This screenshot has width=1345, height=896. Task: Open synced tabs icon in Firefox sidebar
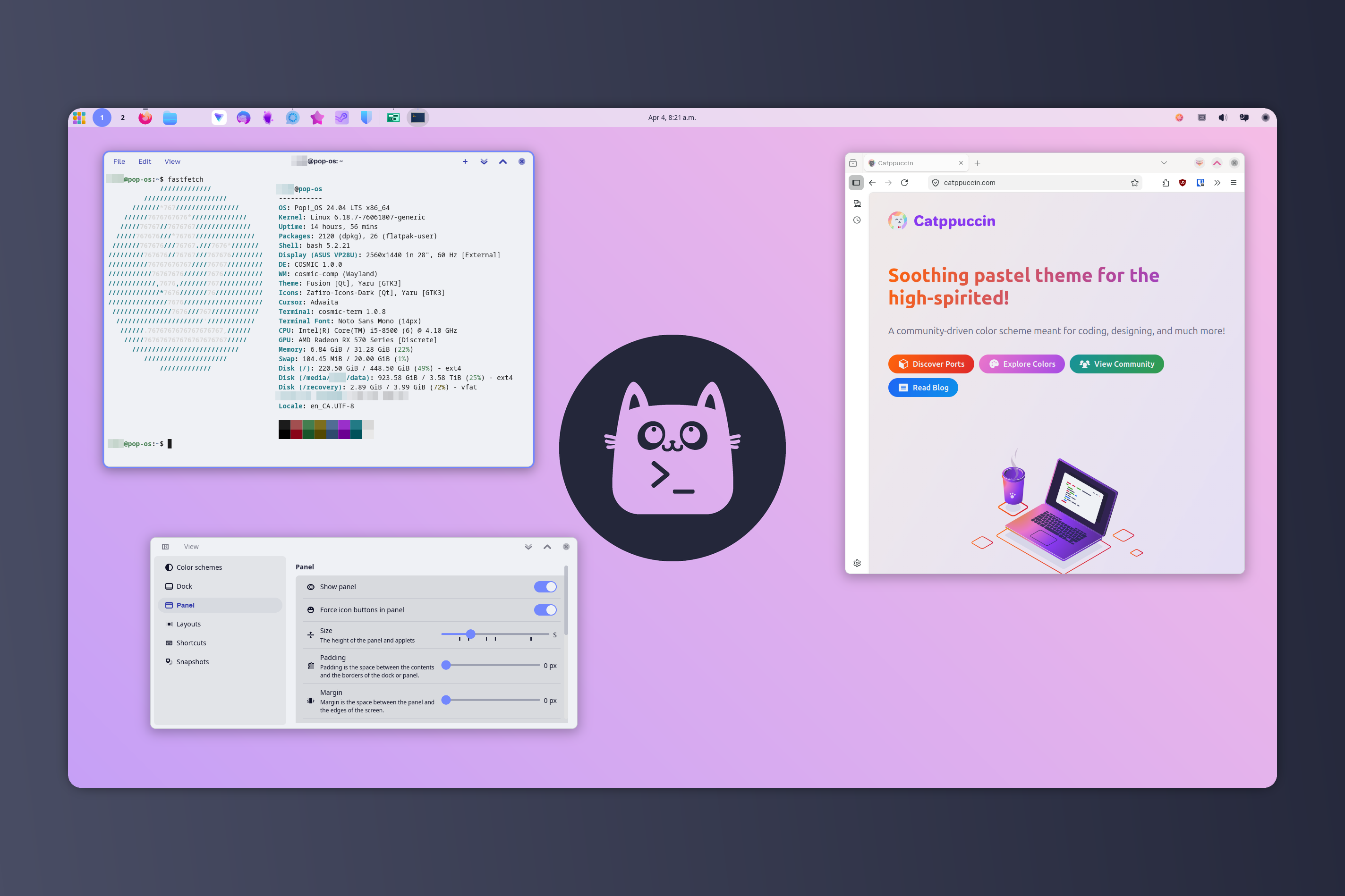coord(857,203)
